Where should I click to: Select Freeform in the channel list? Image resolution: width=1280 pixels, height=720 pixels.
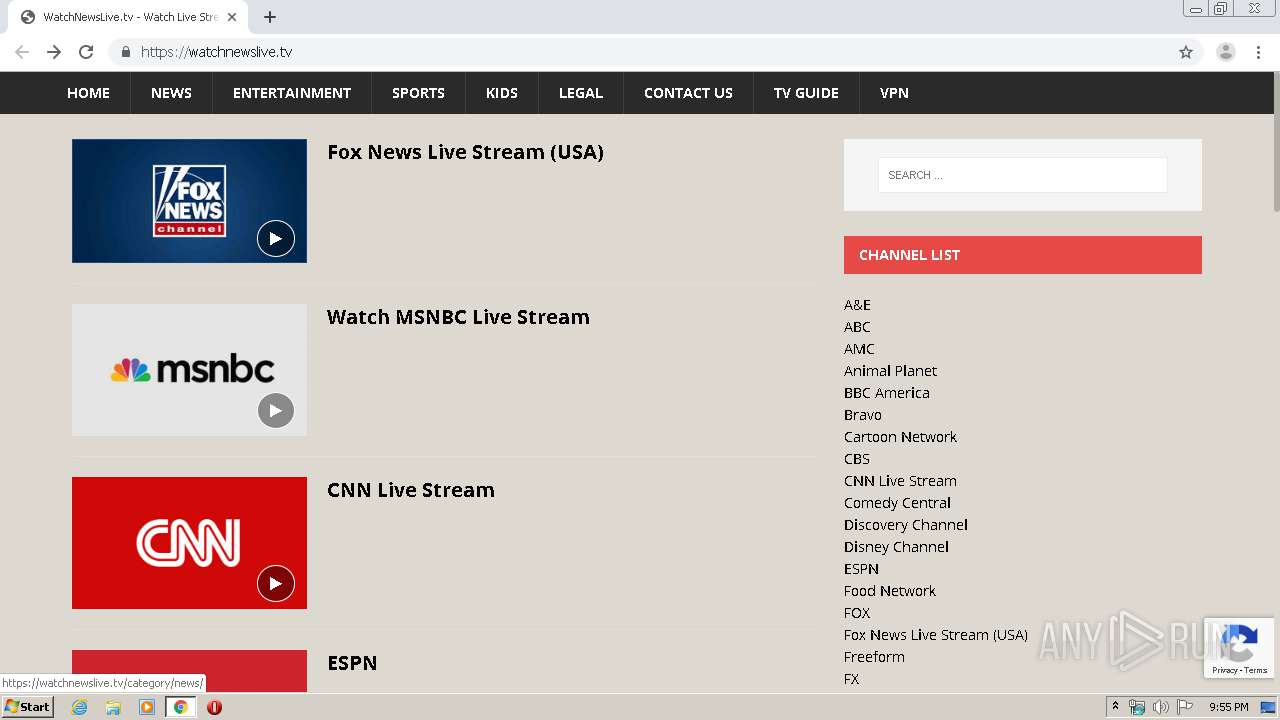874,657
